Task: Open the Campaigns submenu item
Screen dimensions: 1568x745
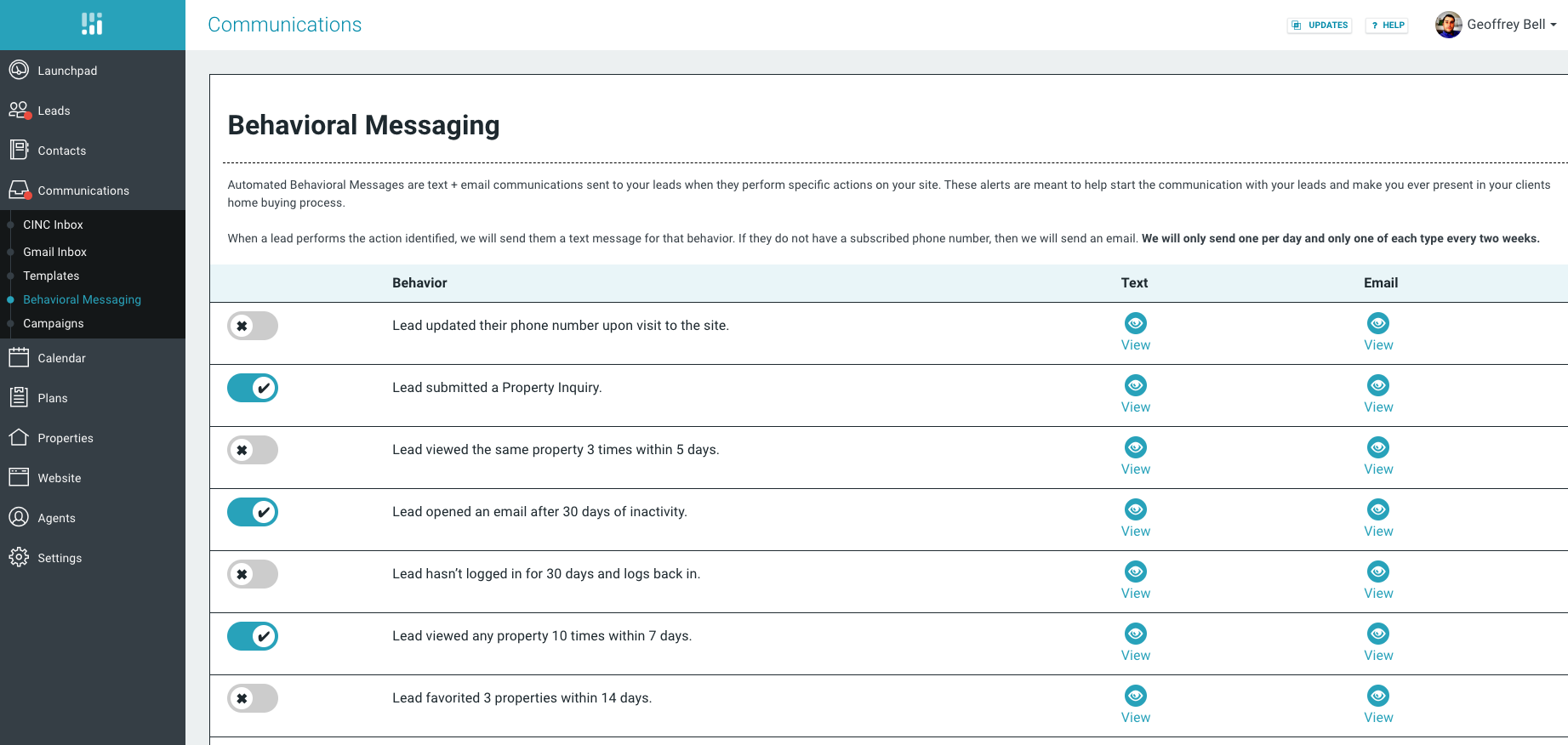Action: click(x=54, y=323)
